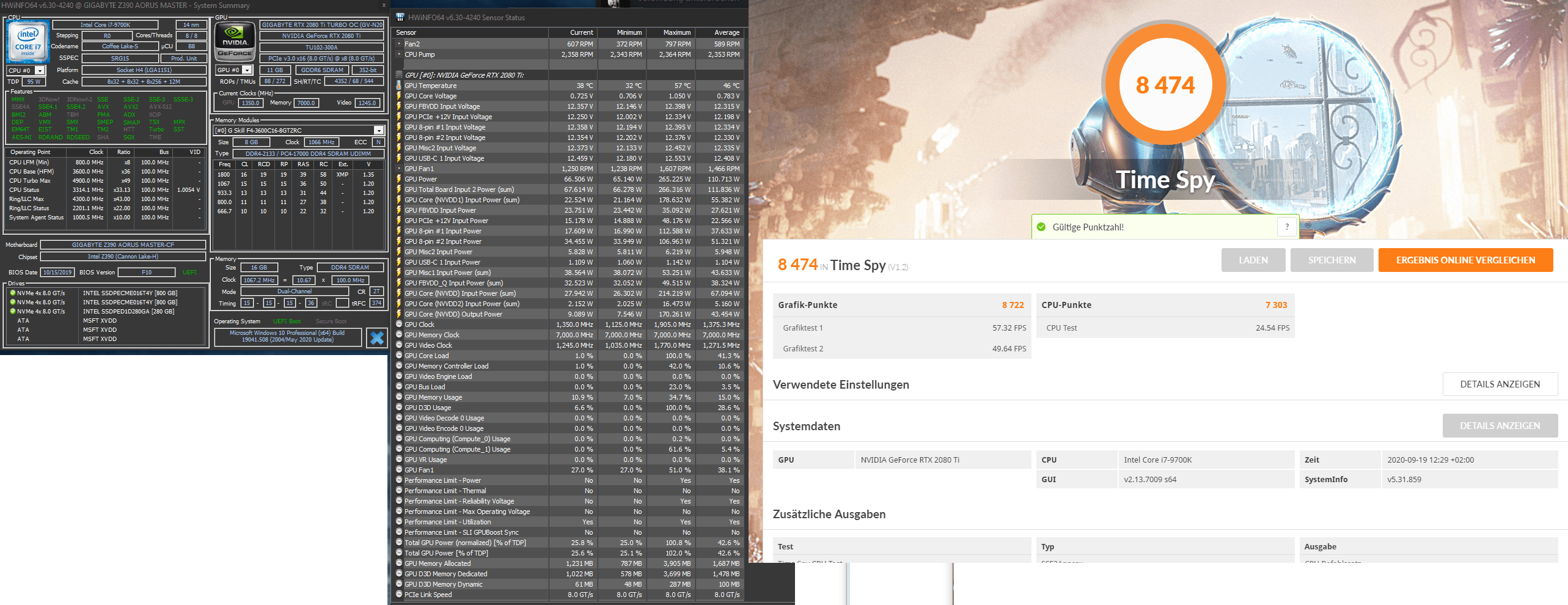
Task: Click the chip icon beside GPU [#0] header
Action: pyautogui.click(x=399, y=75)
